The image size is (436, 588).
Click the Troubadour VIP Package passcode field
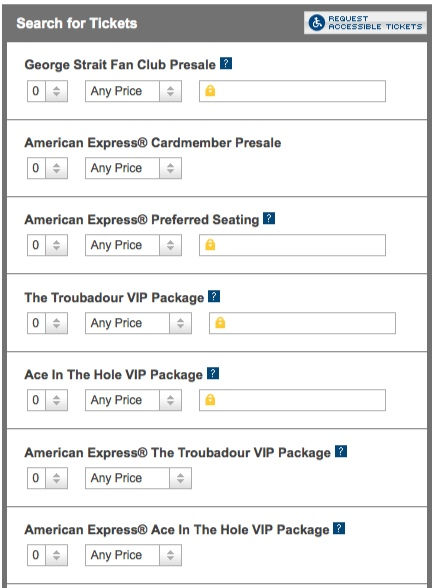coord(302,323)
